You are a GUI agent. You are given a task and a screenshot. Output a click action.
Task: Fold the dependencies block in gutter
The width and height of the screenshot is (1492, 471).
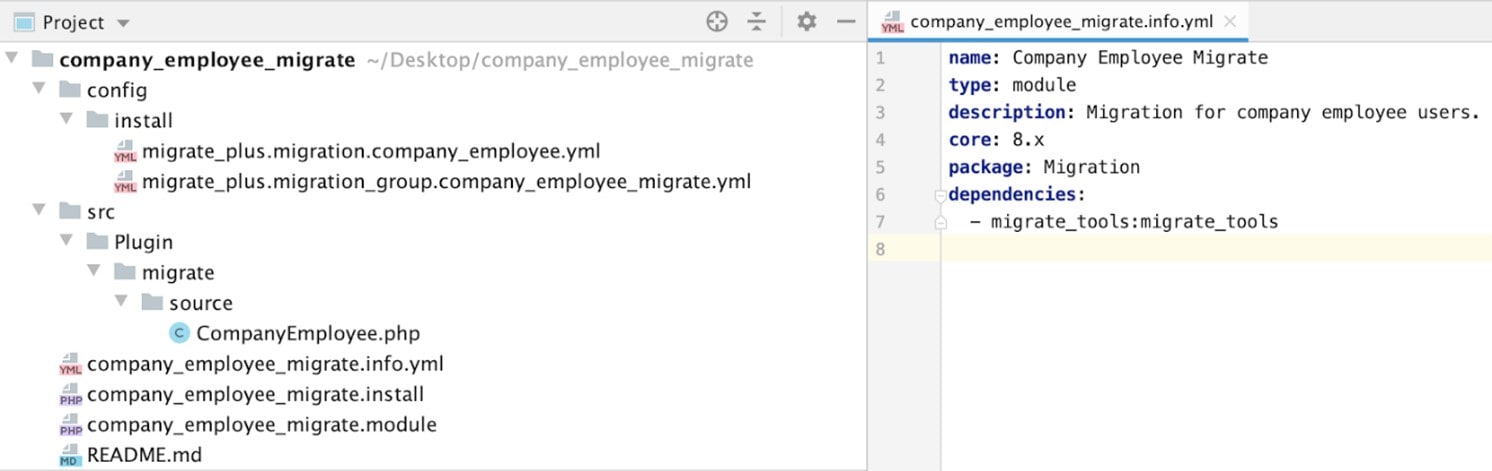point(941,194)
